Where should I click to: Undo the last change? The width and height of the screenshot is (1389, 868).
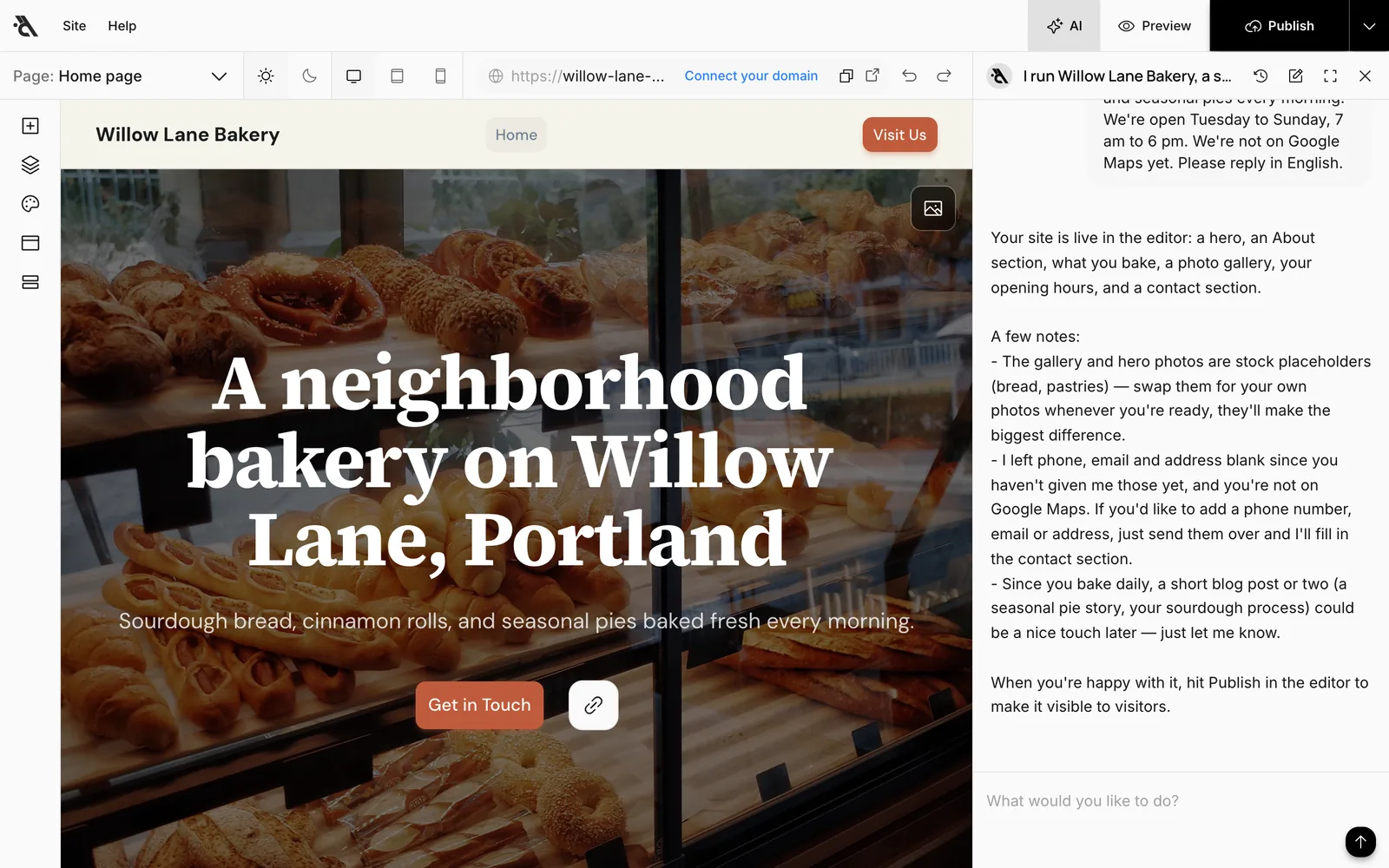[x=909, y=76]
